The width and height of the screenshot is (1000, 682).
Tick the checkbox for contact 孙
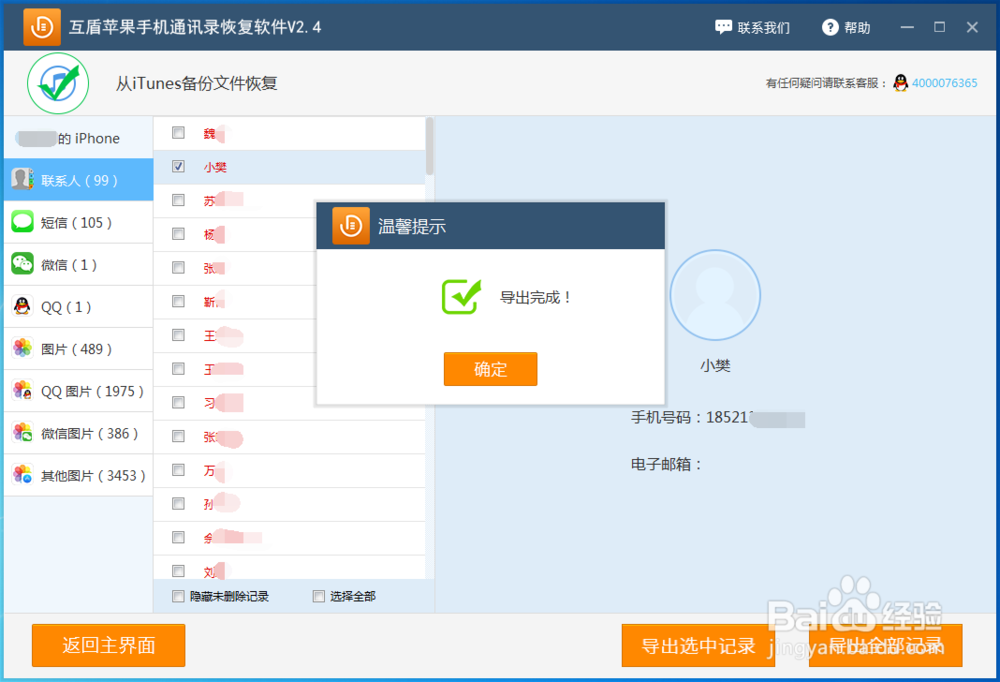pyautogui.click(x=179, y=504)
